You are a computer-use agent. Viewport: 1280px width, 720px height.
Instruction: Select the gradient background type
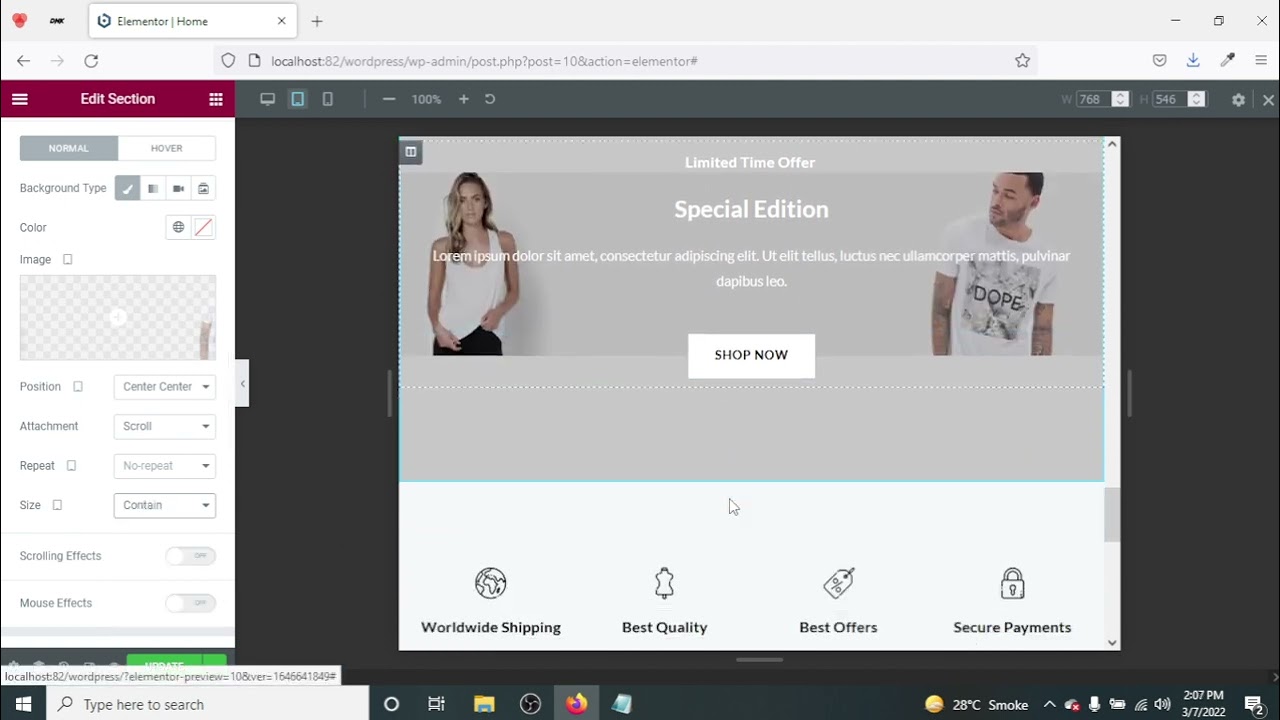click(x=153, y=188)
